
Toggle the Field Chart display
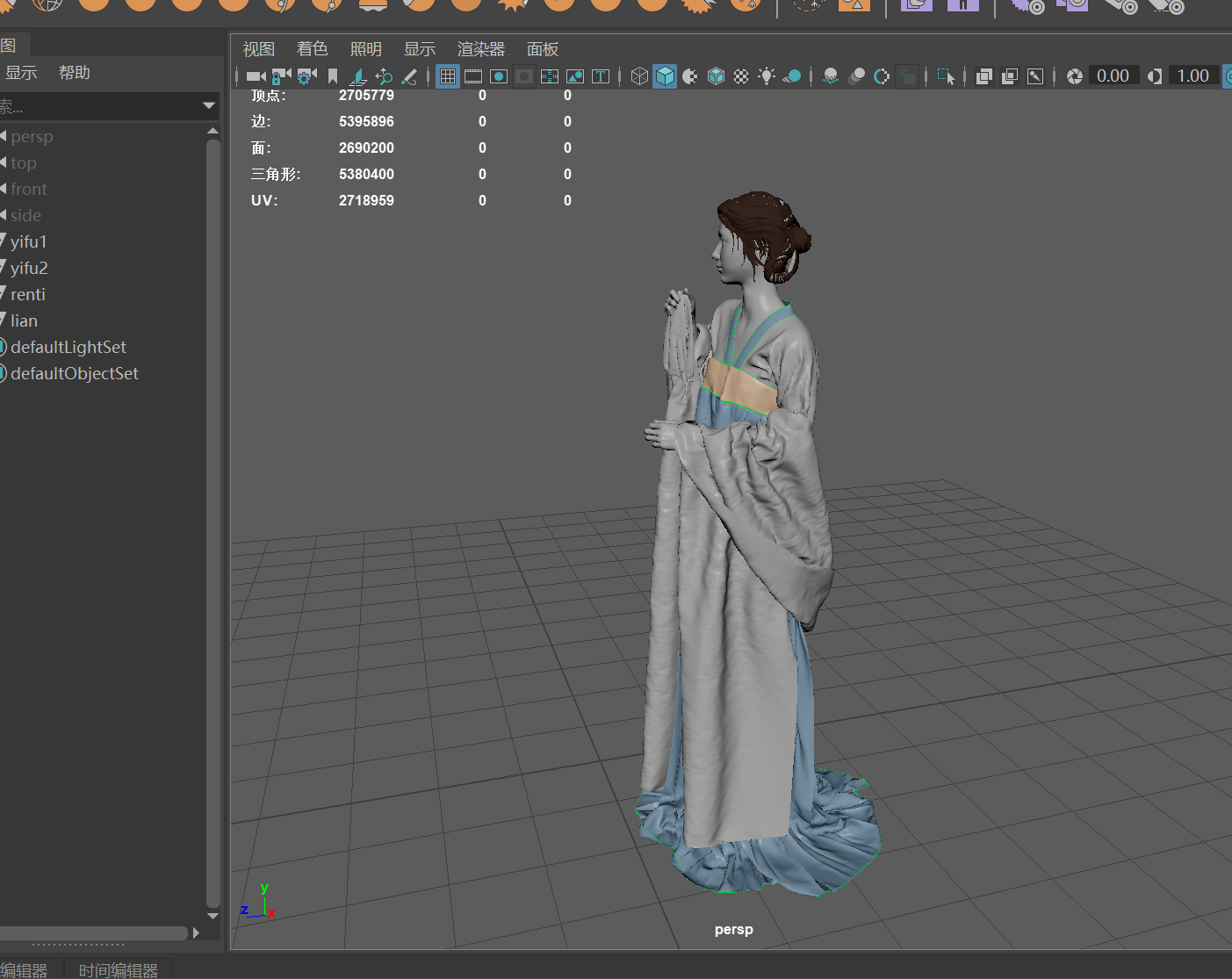[x=550, y=76]
